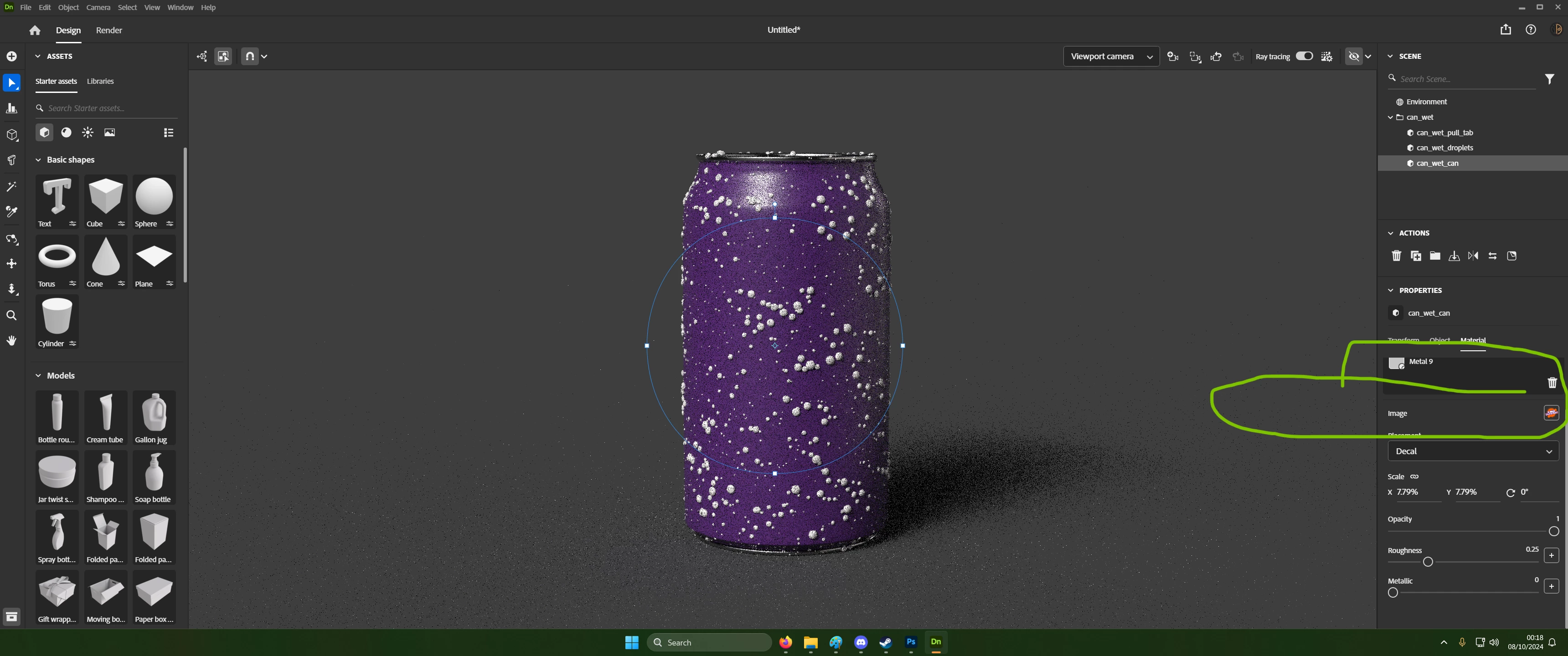Collapse the Basic shapes section
The height and width of the screenshot is (656, 1568).
coord(38,159)
